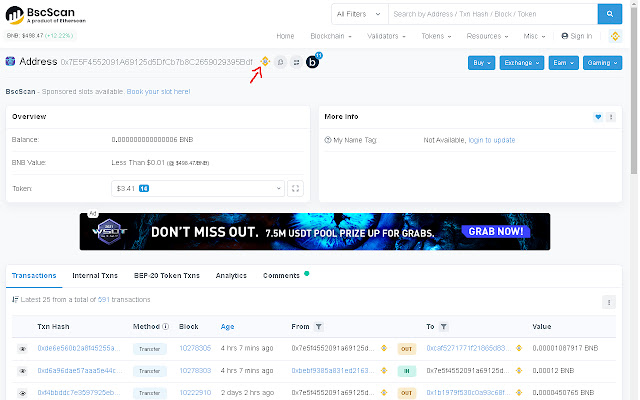Click BNB icon after 0xbebf9385a831ed2163 address
640x400 pixels.
(385, 371)
